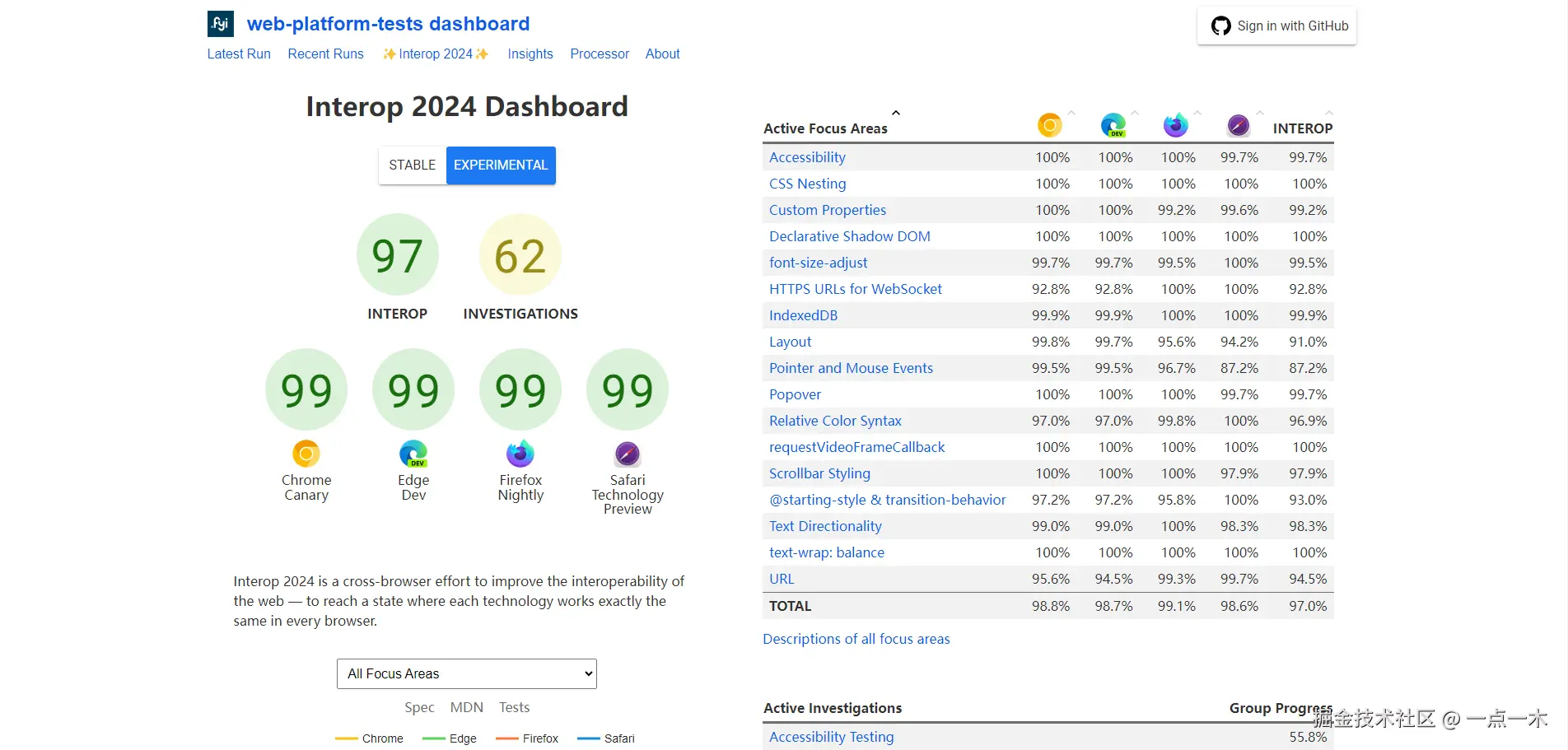Open the All Focus Areas dropdown

[x=467, y=673]
